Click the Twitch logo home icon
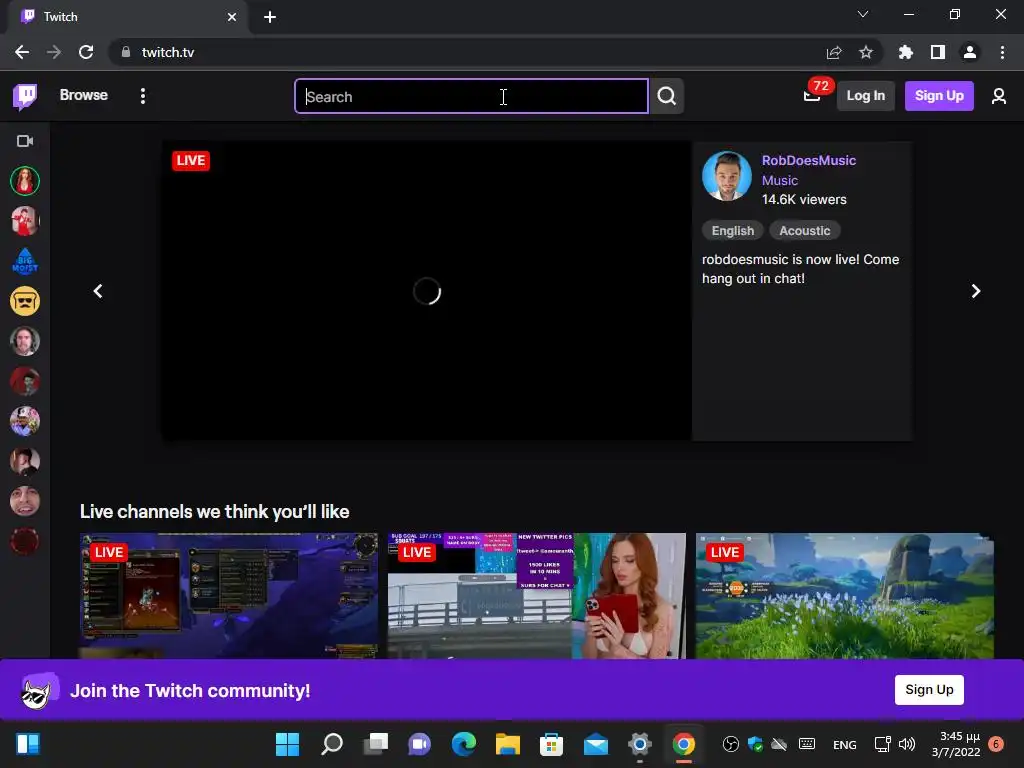 click(25, 96)
